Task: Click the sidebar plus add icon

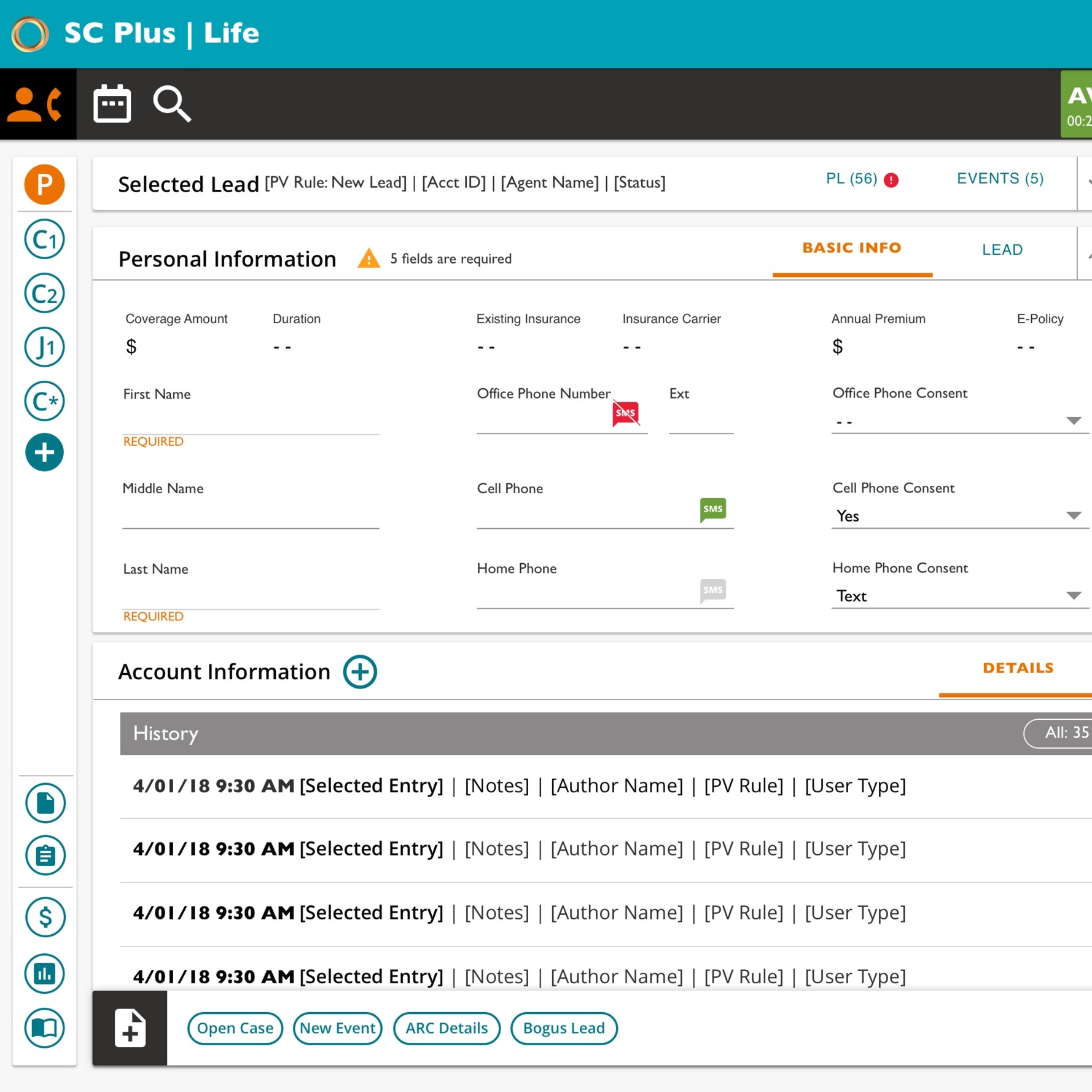Action: click(44, 453)
